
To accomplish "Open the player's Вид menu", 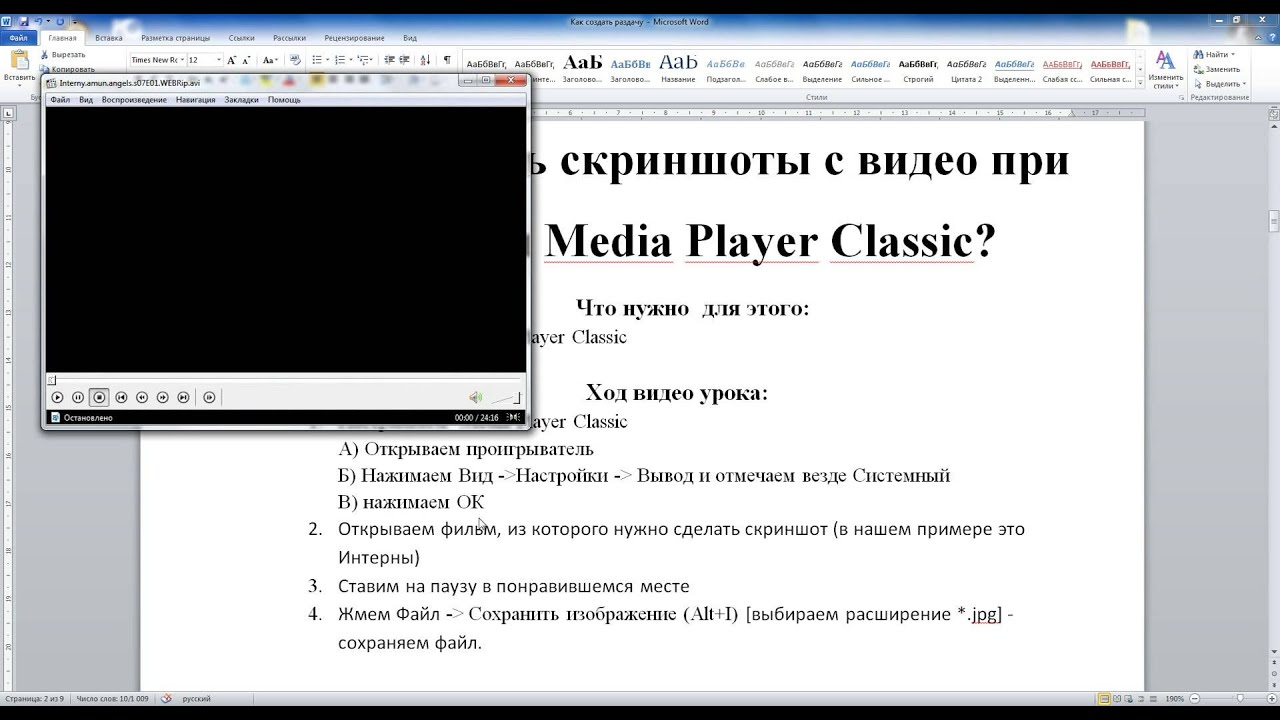I will coord(86,100).
